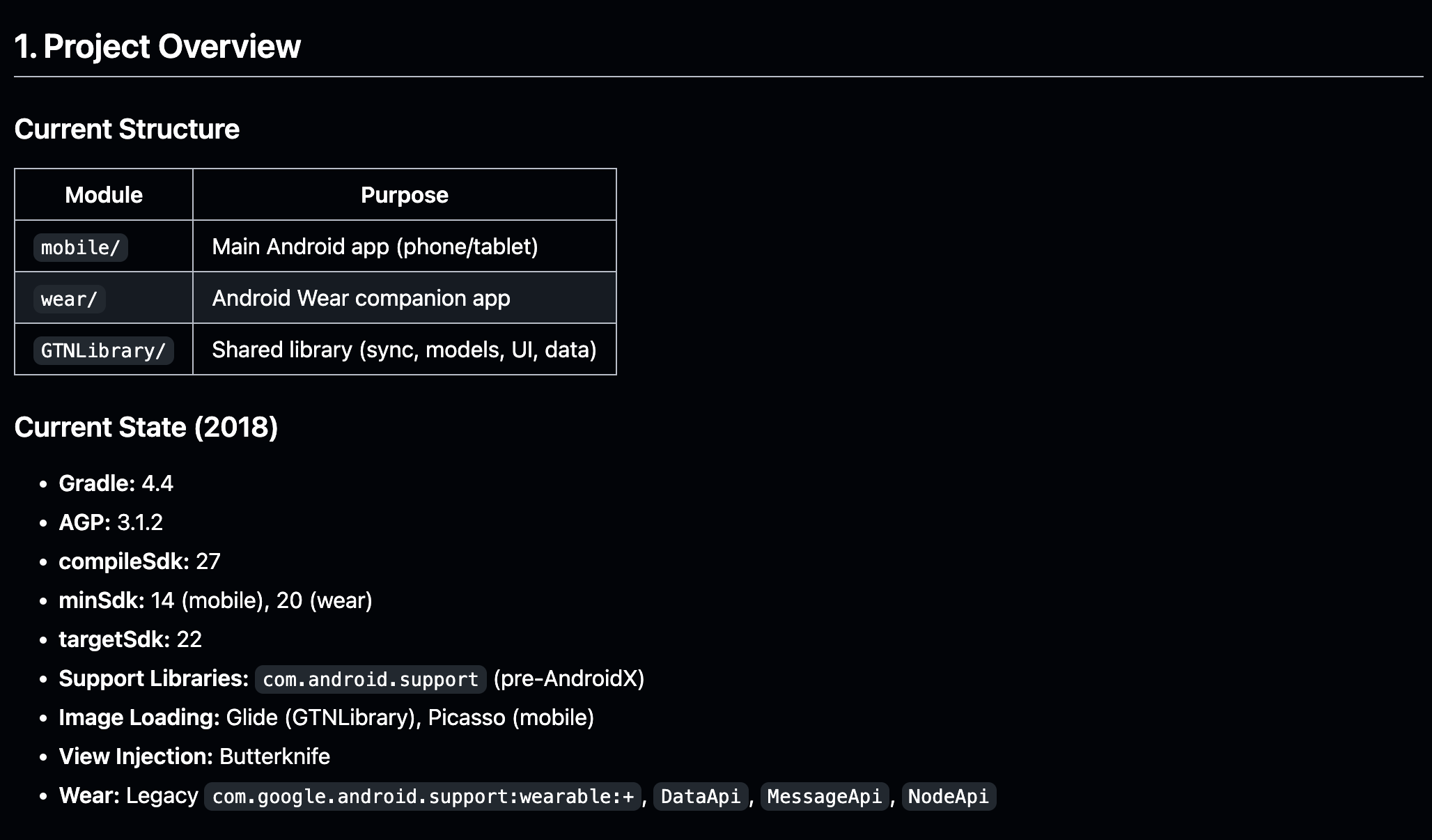This screenshot has width=1432, height=840.
Task: Click the "Android Wear companion app" cell
Action: coord(361,298)
